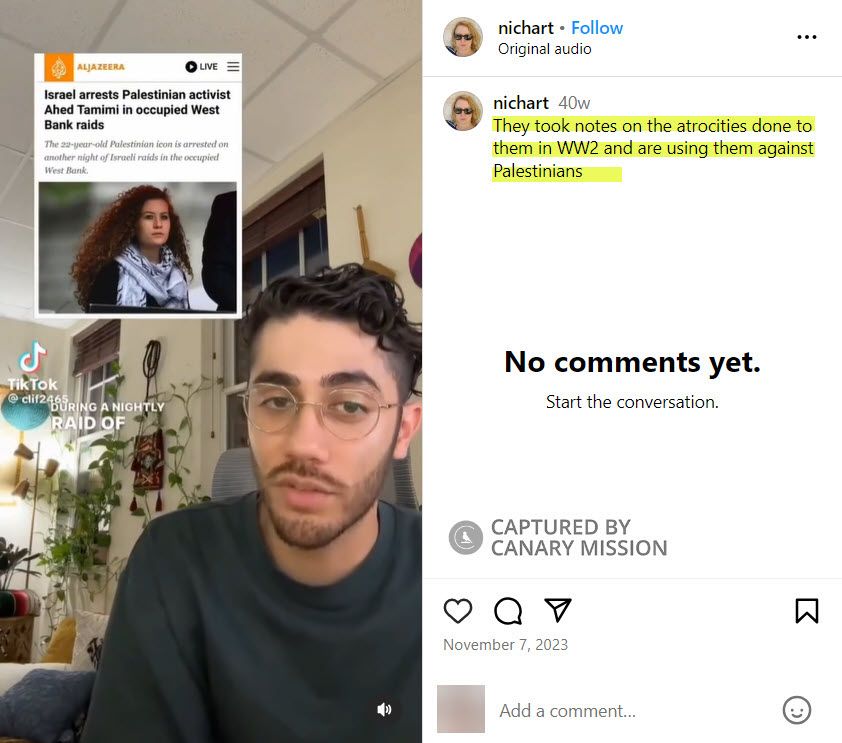The width and height of the screenshot is (842, 743).
Task: Click nichart username in the caption
Action: 520,103
